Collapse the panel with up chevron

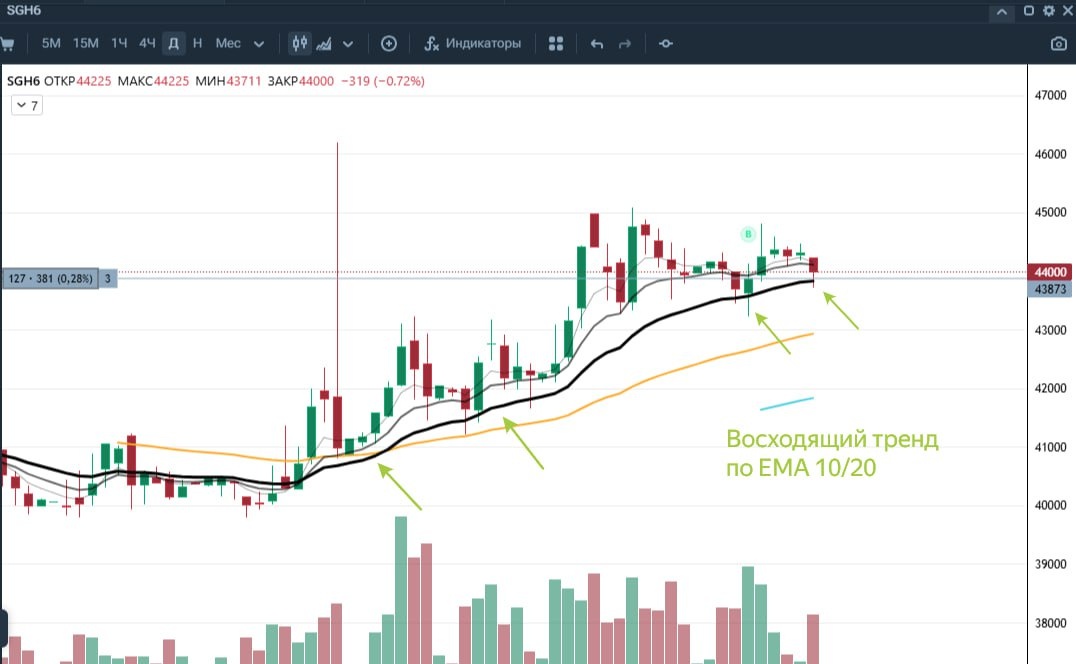tap(1002, 12)
